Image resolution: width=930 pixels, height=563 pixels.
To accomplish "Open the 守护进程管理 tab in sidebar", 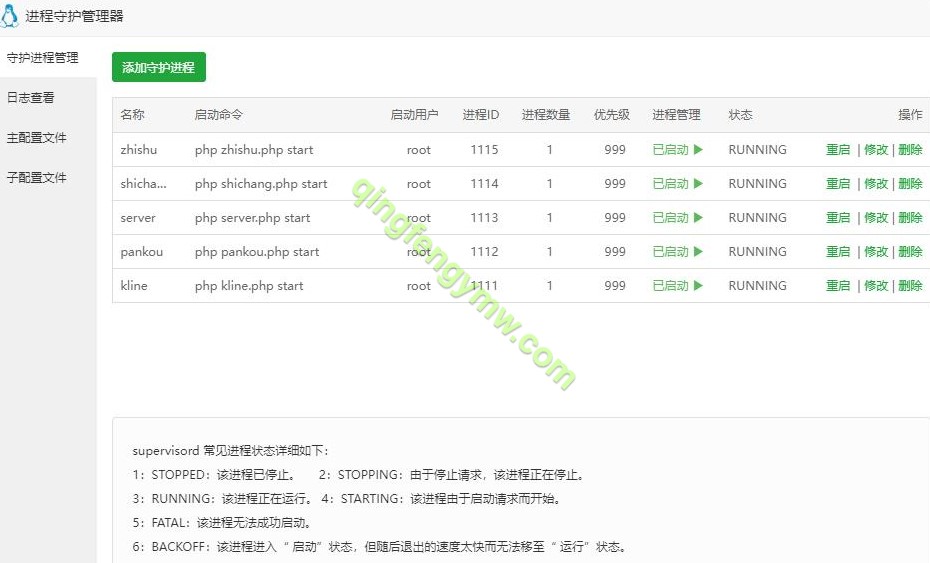I will coord(43,58).
